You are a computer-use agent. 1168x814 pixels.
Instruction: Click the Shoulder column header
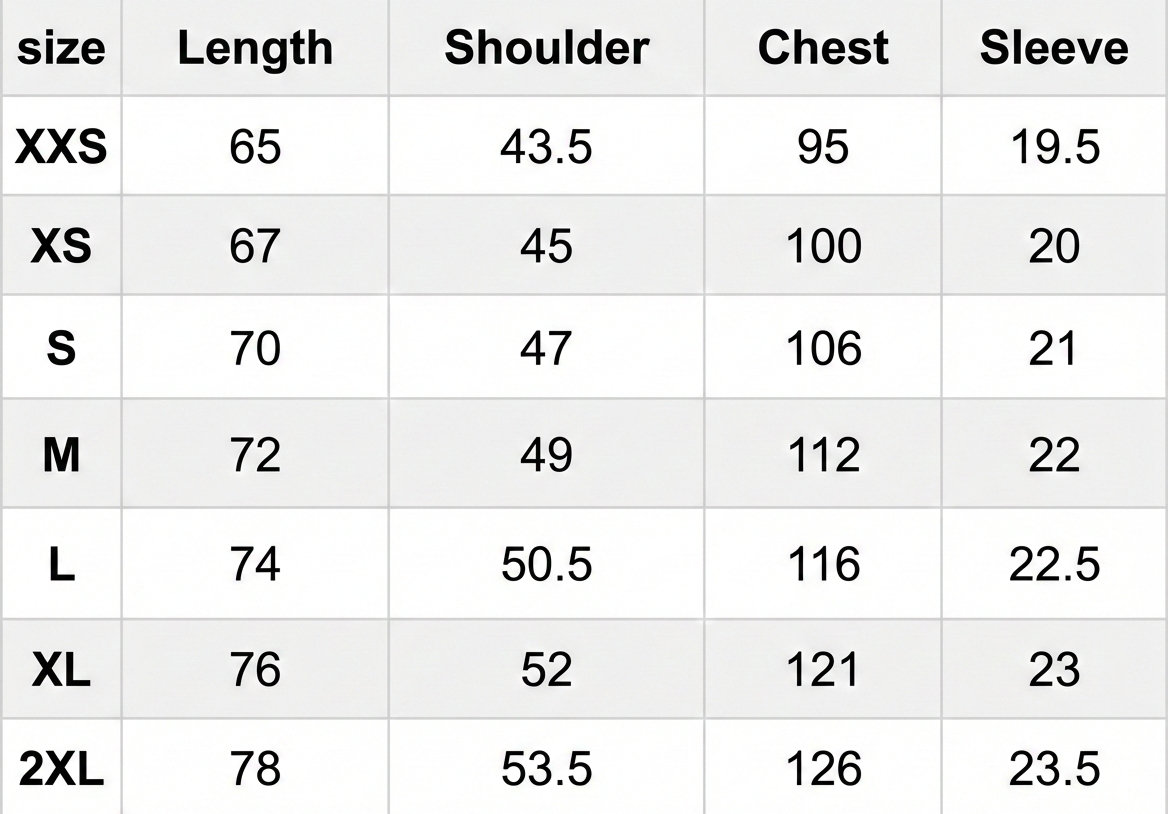point(546,48)
